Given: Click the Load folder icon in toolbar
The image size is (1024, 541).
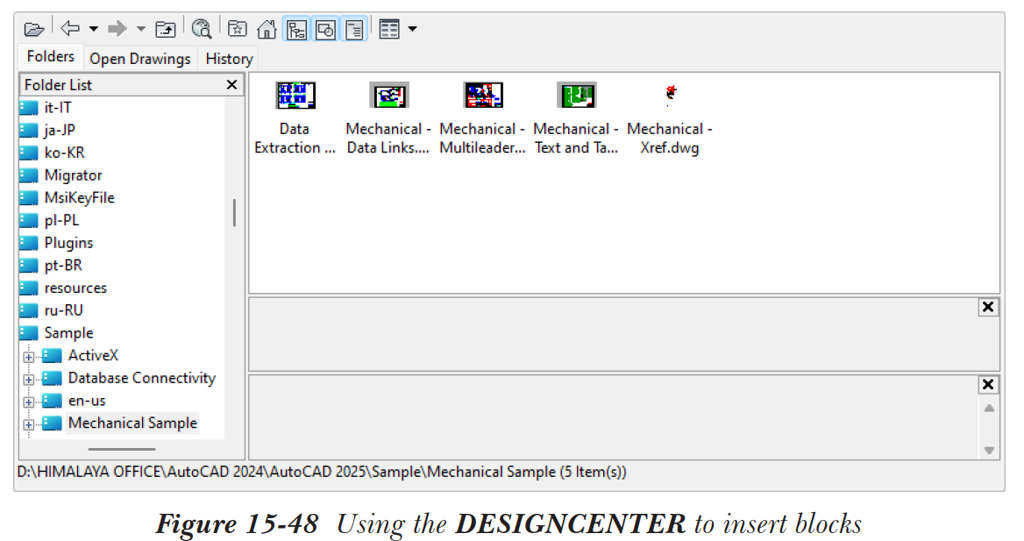Looking at the screenshot, I should pyautogui.click(x=34, y=29).
